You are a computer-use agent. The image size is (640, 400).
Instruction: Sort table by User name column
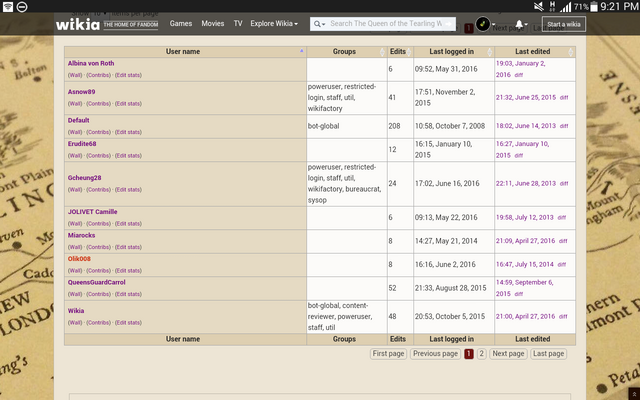pyautogui.click(x=183, y=51)
